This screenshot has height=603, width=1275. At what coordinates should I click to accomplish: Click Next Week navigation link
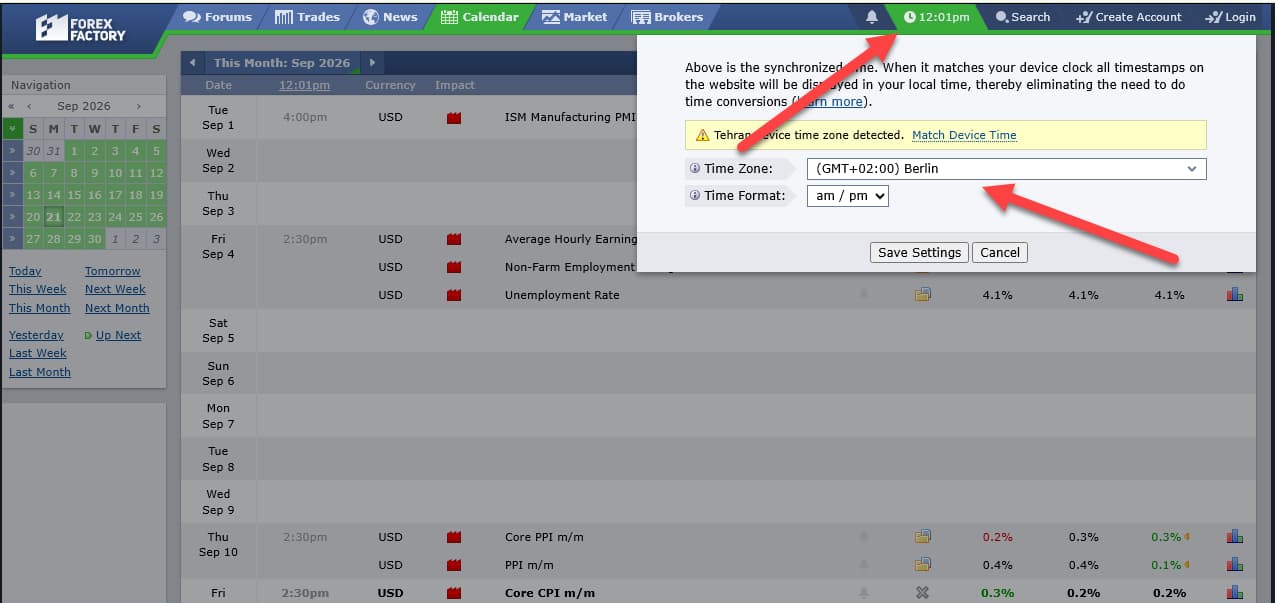[x=115, y=289]
